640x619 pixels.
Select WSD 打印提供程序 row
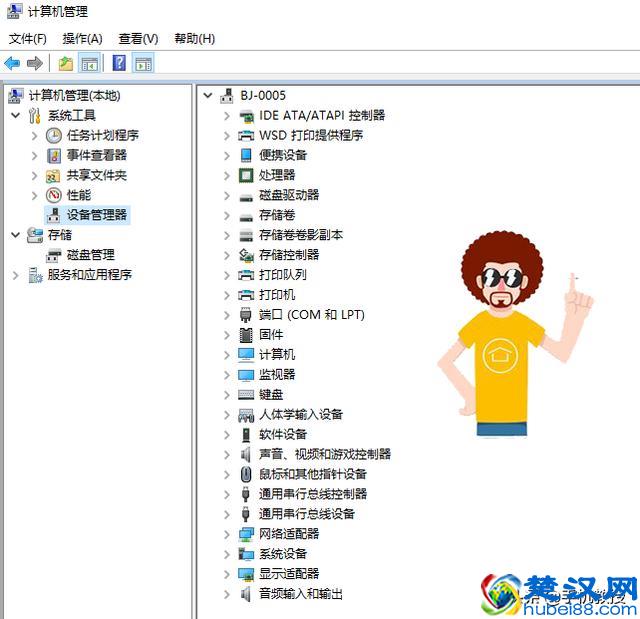pos(311,135)
